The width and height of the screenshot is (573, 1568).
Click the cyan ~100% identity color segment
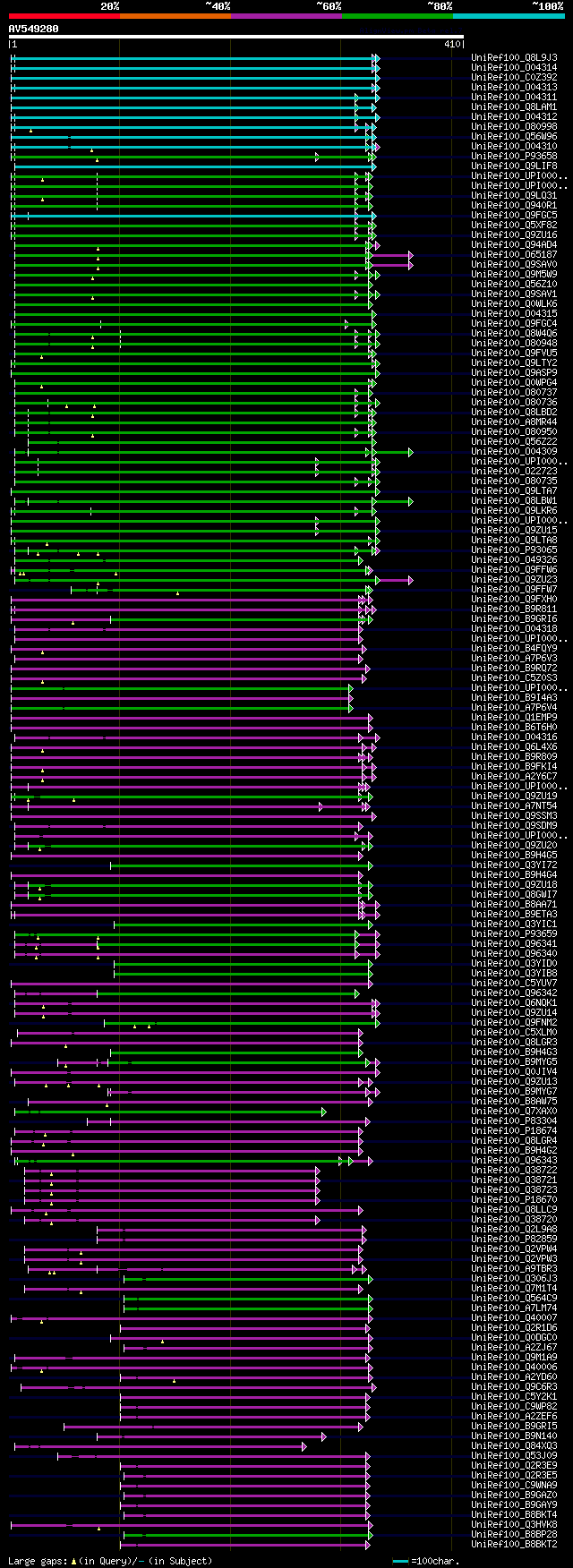(509, 15)
